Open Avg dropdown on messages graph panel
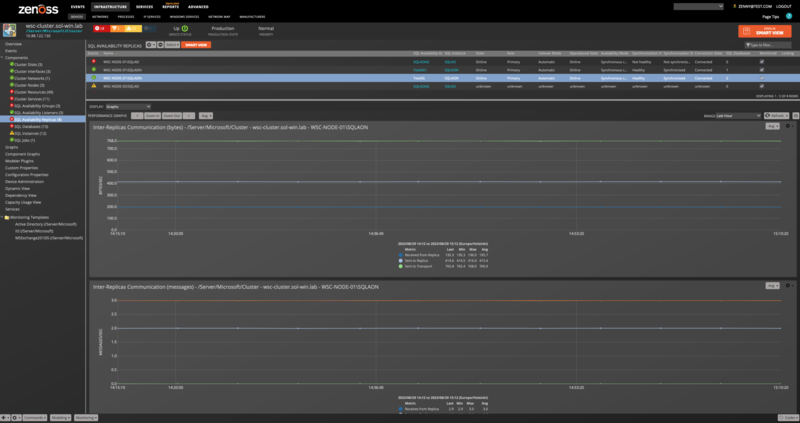 pos(772,286)
